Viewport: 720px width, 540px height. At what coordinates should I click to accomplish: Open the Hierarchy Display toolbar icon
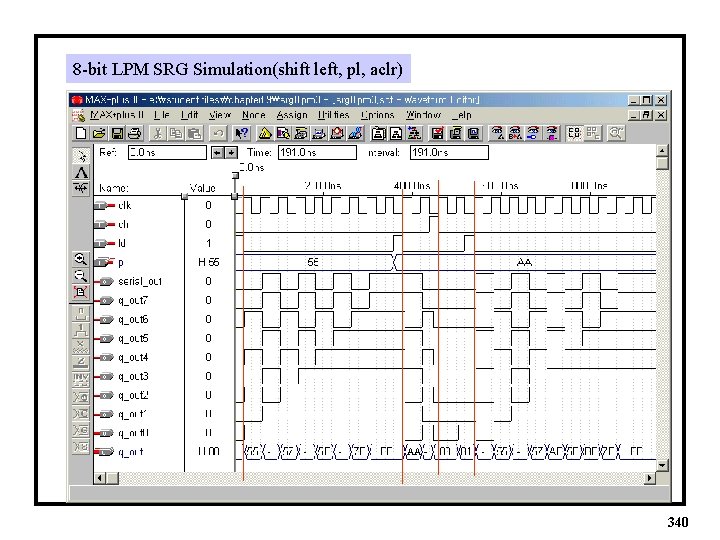(264, 133)
